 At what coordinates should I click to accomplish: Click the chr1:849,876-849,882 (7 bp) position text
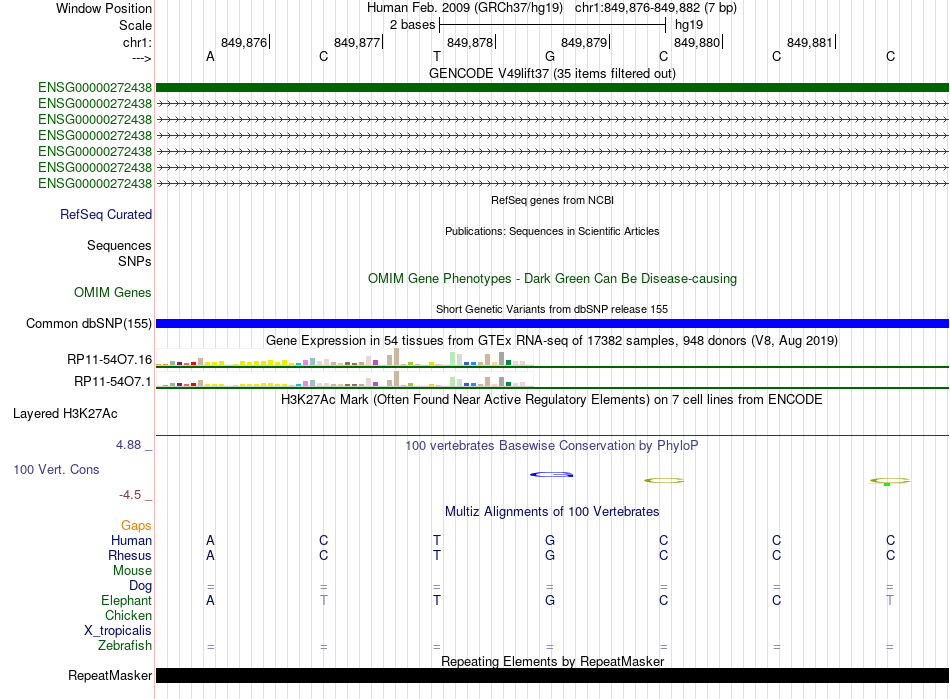(x=656, y=8)
